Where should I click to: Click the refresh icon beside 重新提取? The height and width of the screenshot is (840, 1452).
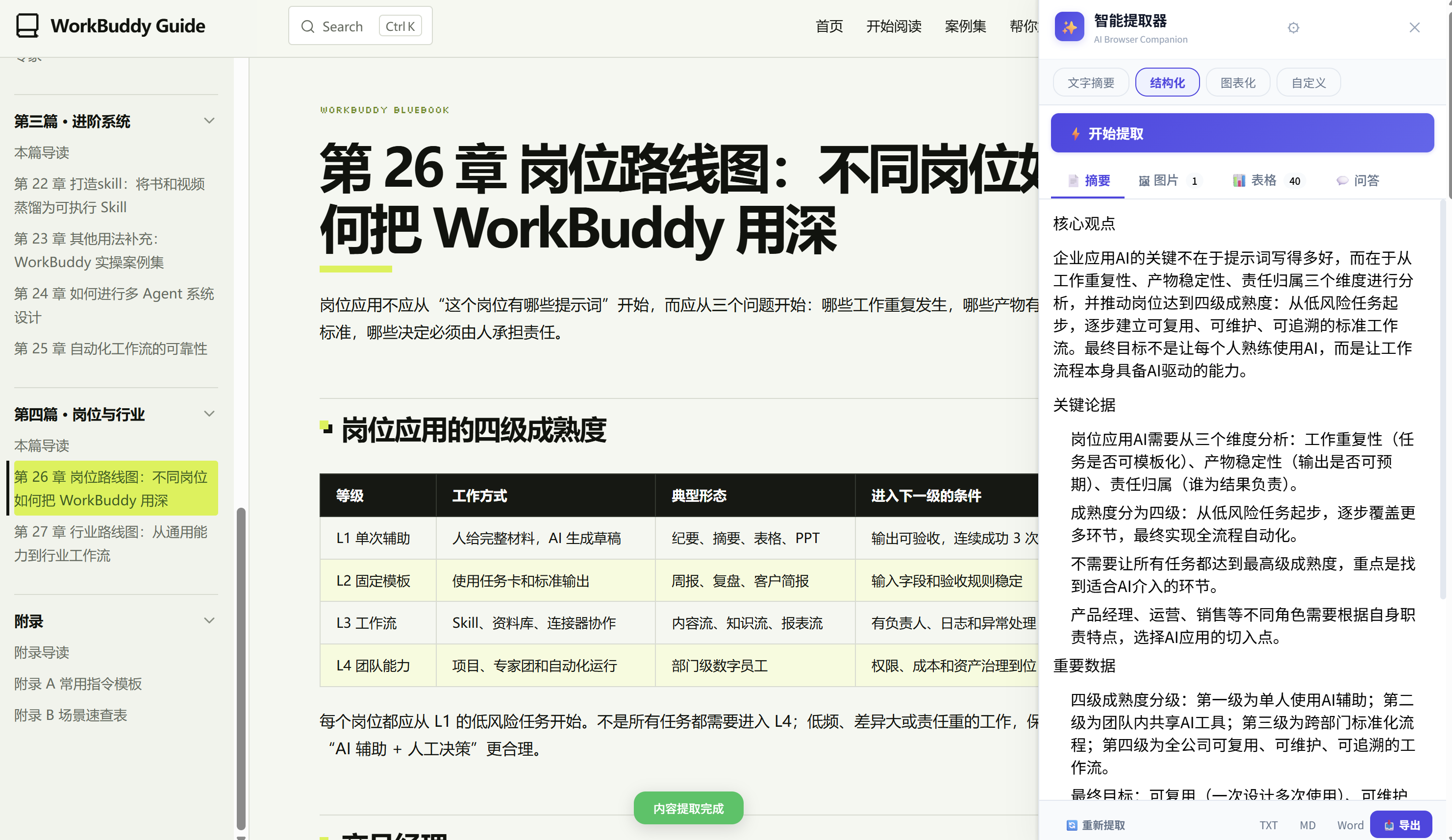pos(1071,825)
